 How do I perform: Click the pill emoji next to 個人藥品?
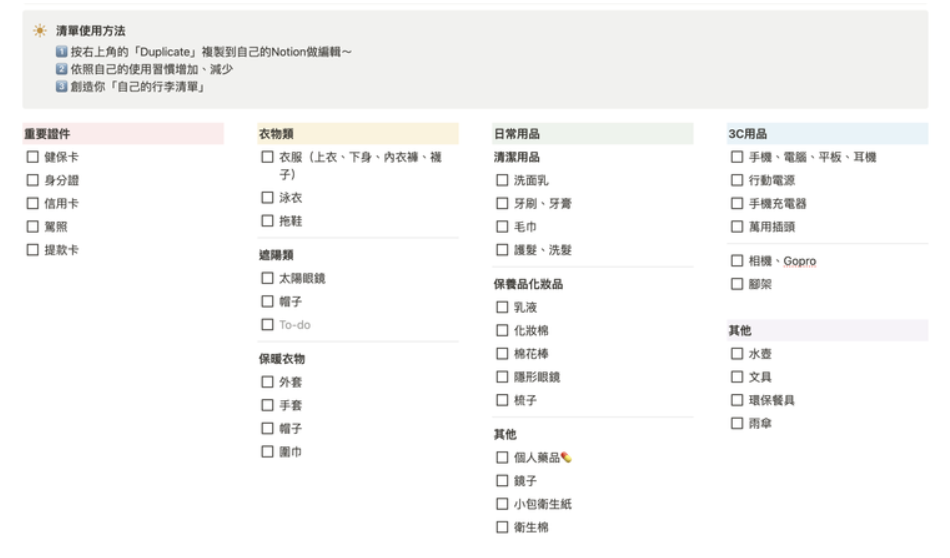566,457
